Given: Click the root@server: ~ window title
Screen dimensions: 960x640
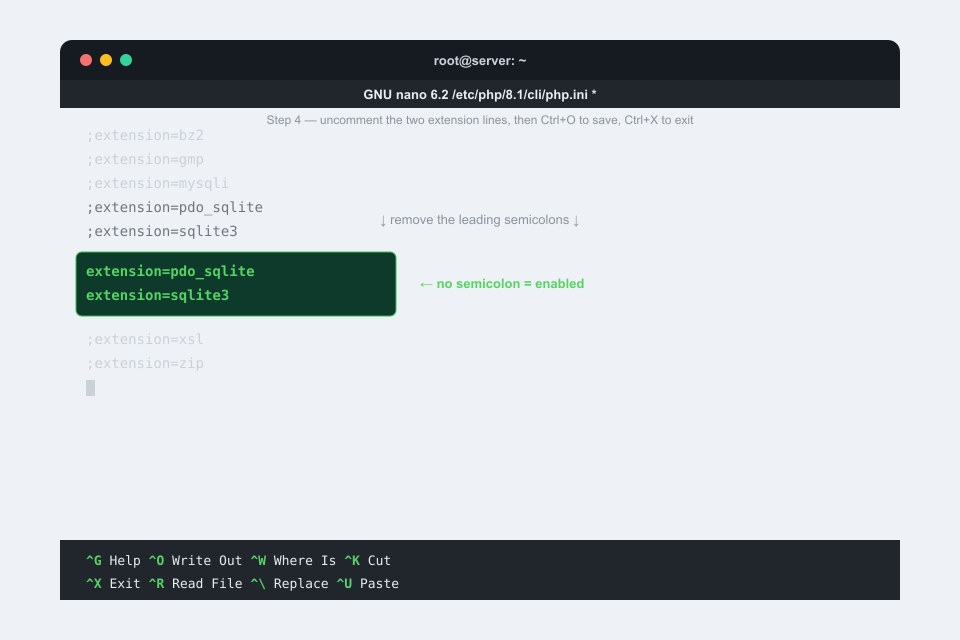Looking at the screenshot, I should coord(480,61).
